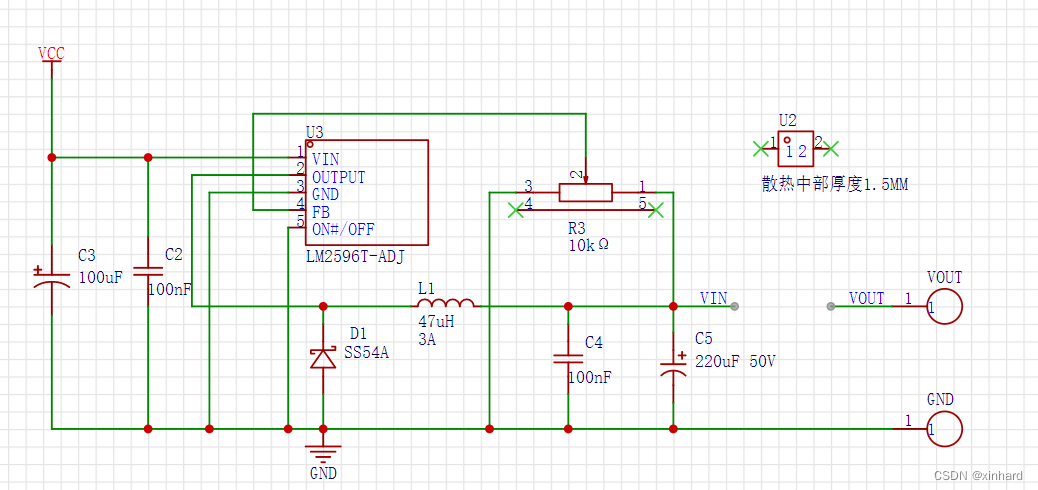
Task: Click the U3 designator label
Action: coord(315,132)
